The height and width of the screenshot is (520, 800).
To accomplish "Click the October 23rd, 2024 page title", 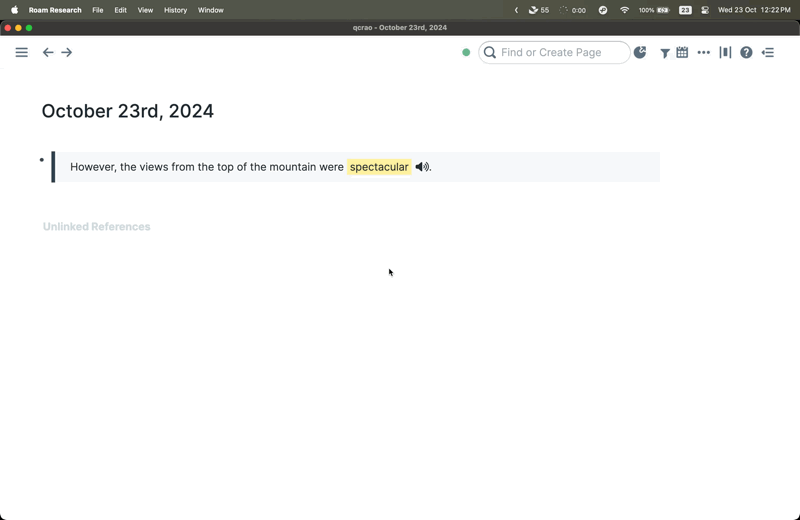I will [x=127, y=111].
